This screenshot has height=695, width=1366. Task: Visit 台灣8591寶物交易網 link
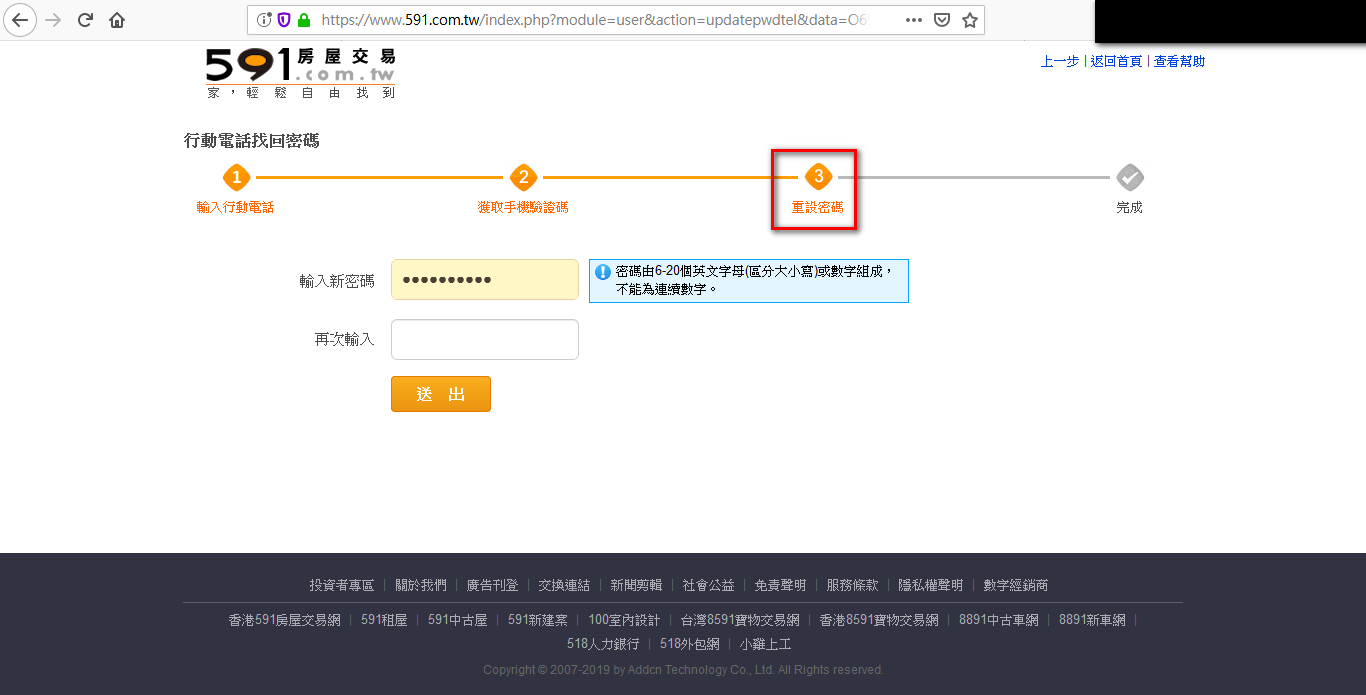(x=740, y=620)
